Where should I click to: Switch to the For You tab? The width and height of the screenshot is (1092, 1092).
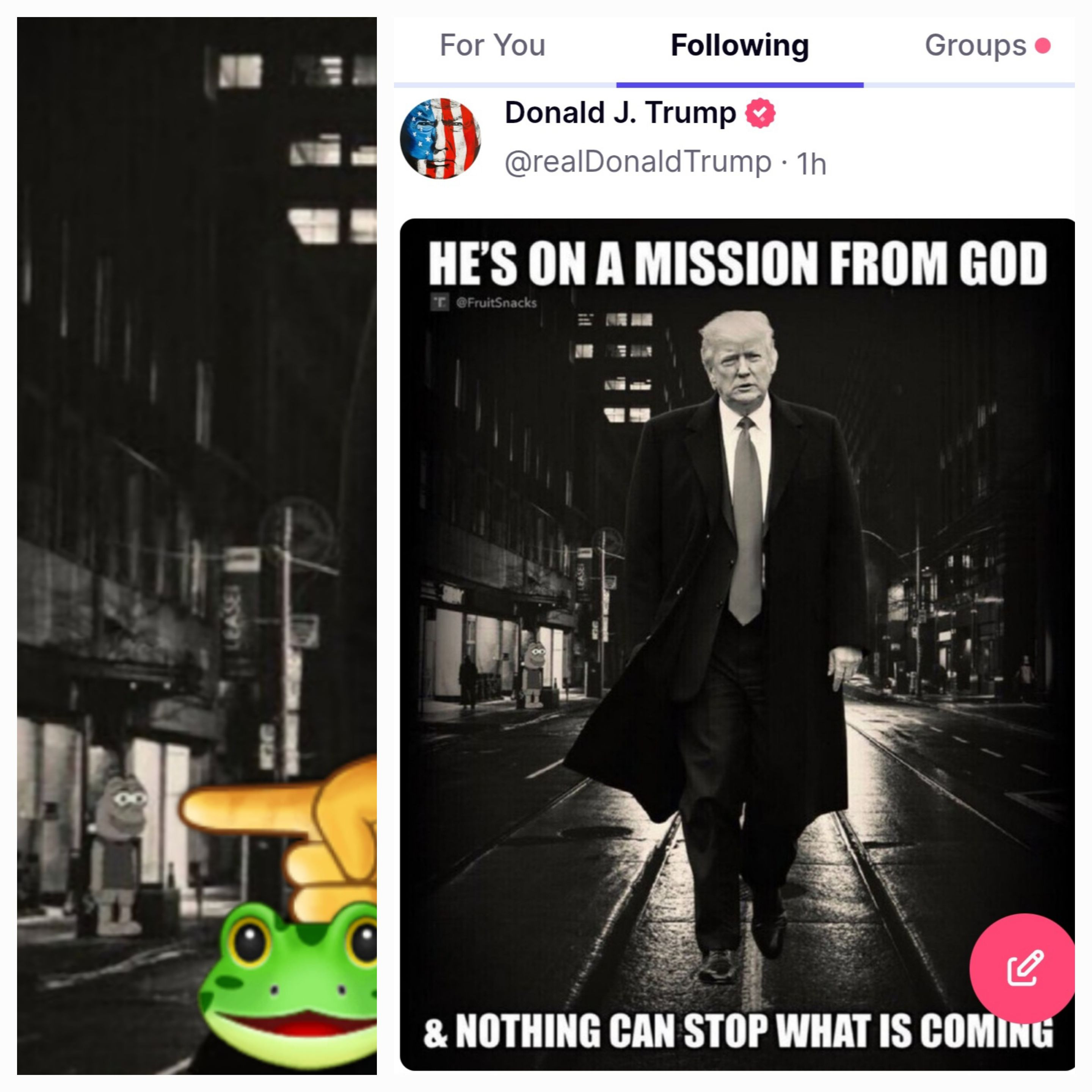(x=492, y=45)
